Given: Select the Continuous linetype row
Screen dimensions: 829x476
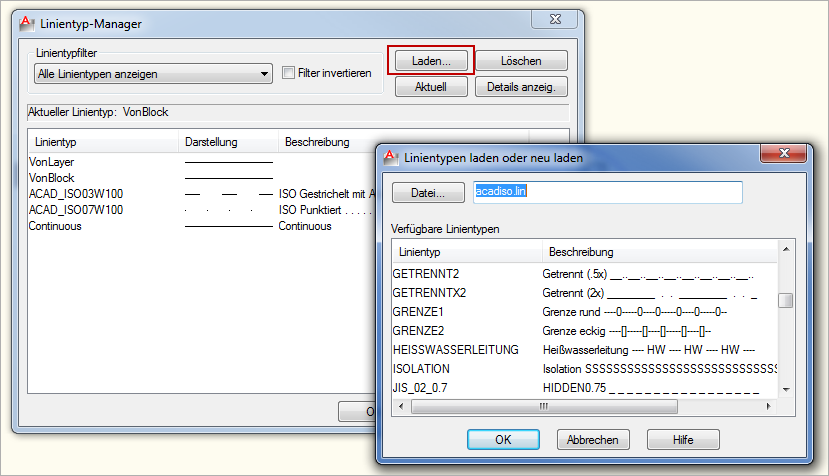Looking at the screenshot, I should coord(55,226).
